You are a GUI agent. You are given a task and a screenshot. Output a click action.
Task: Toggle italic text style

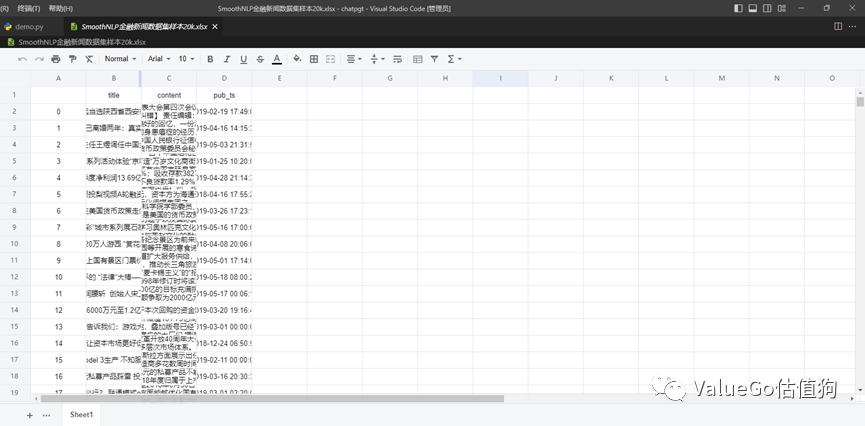coord(227,59)
